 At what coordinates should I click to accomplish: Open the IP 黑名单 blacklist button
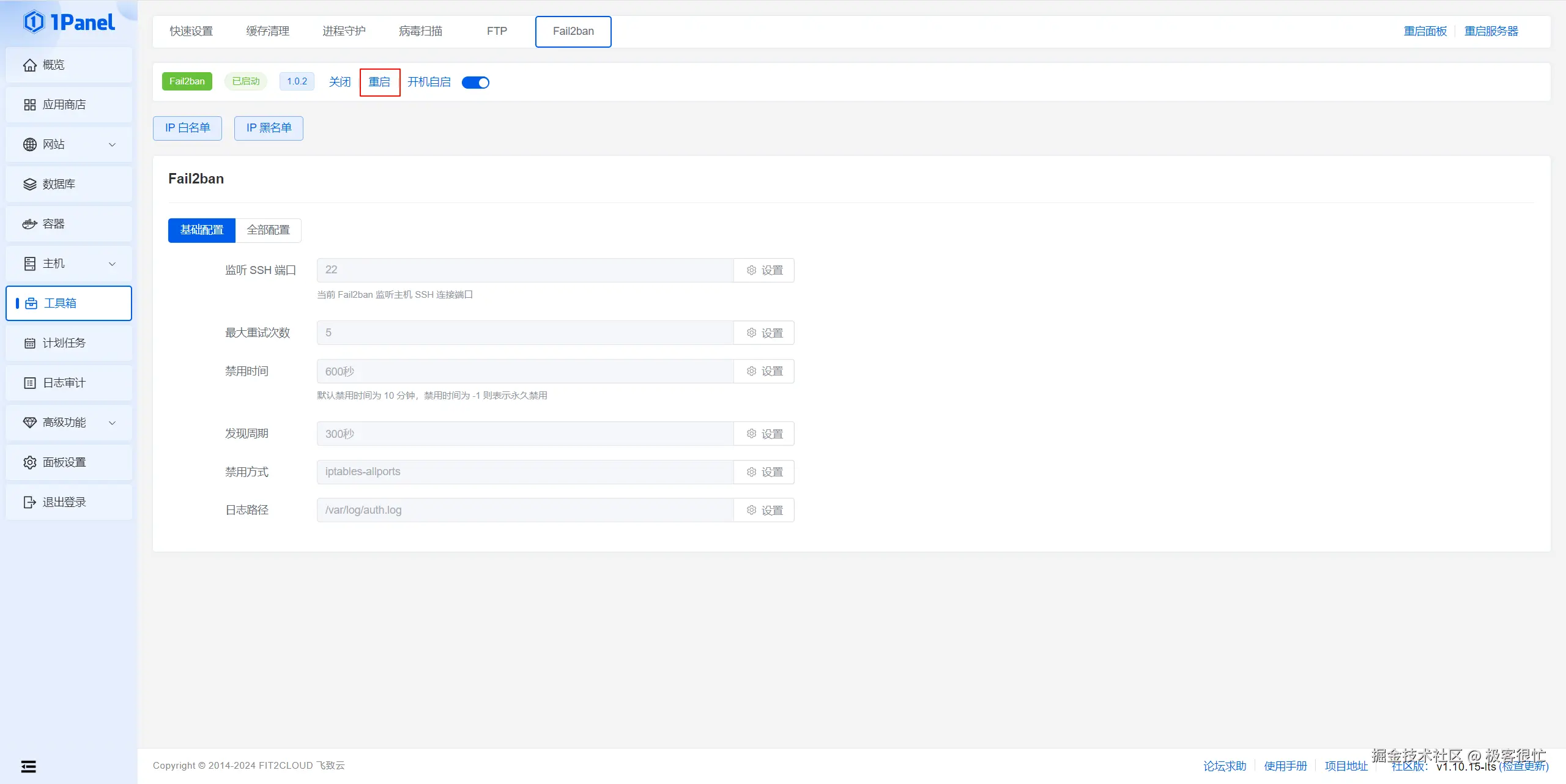pos(269,128)
